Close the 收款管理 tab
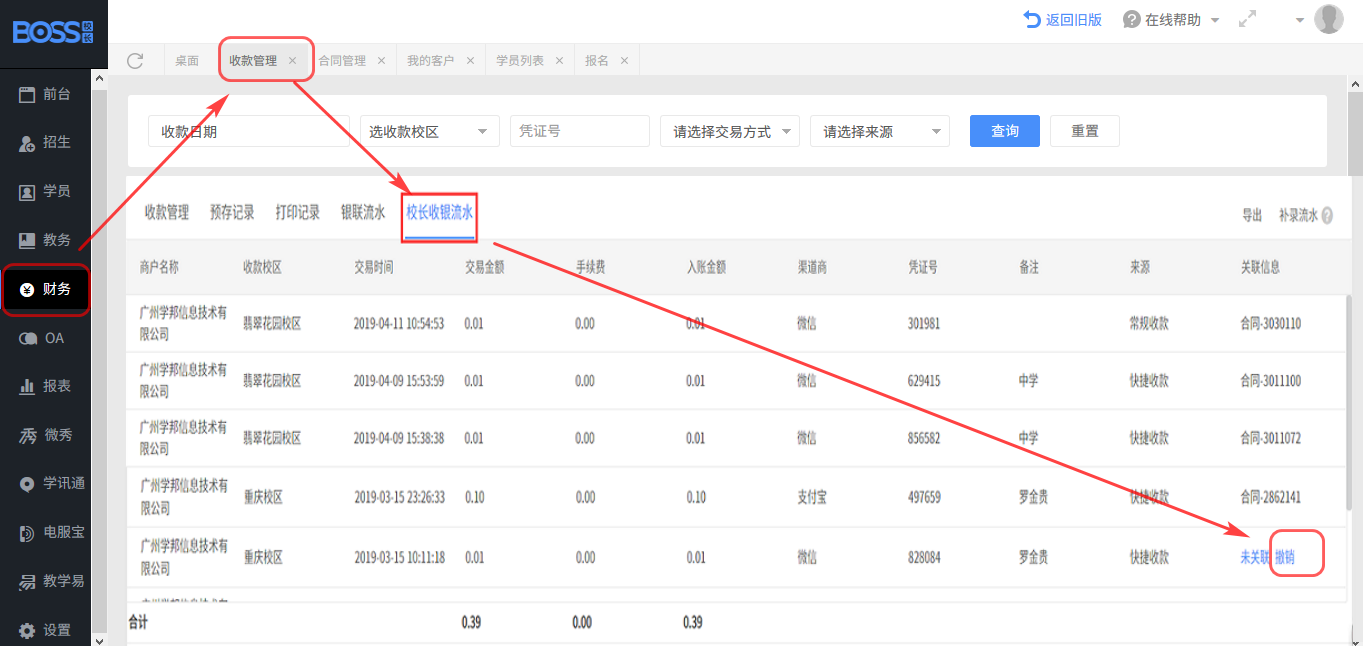Viewport: 1363px width, 646px height. (x=292, y=61)
